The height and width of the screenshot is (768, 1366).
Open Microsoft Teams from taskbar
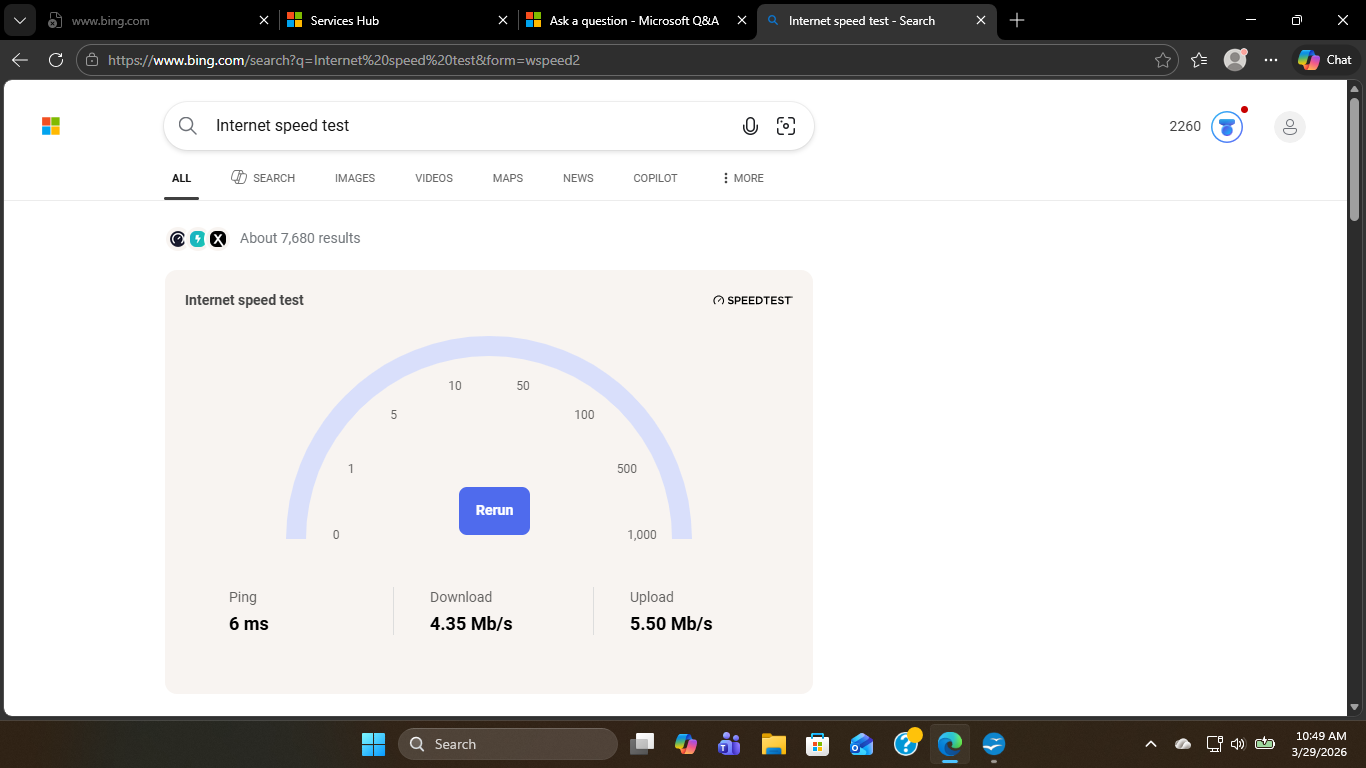click(729, 744)
